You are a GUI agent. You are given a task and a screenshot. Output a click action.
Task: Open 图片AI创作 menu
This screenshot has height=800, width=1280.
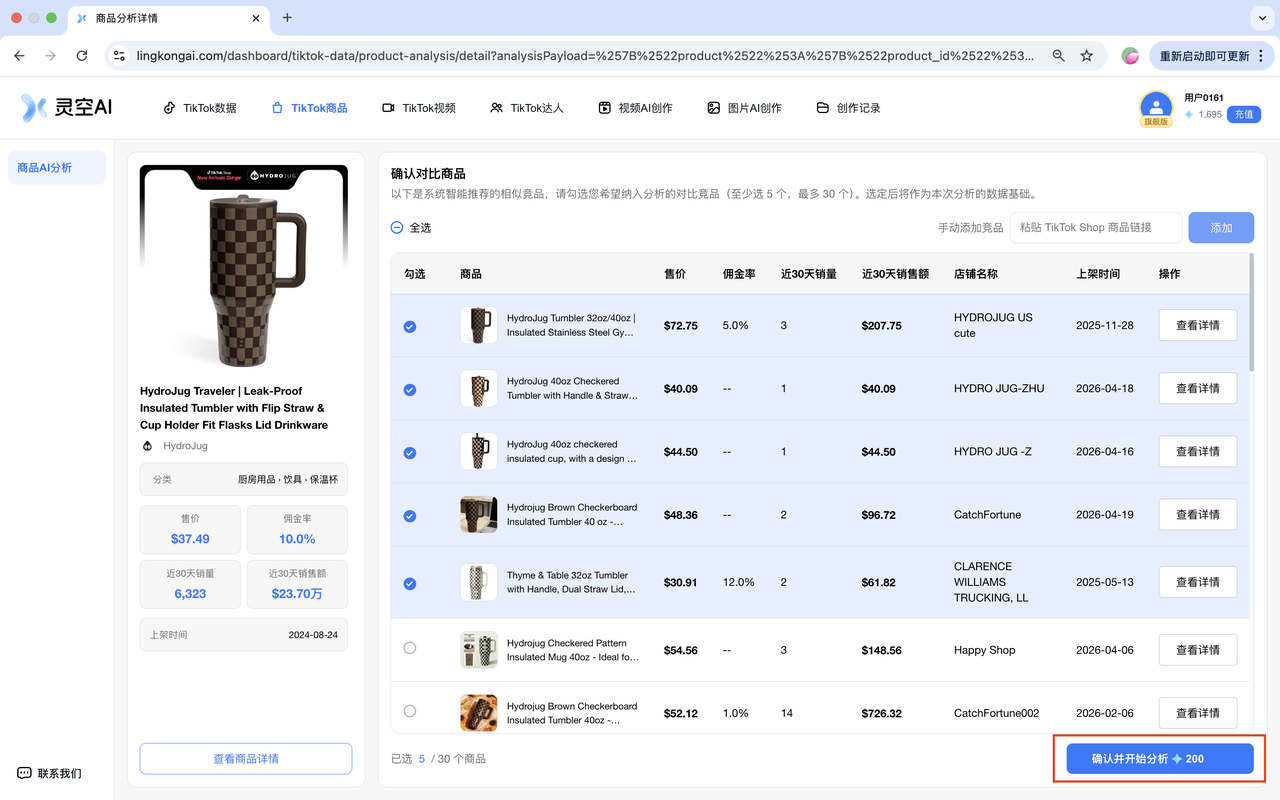[x=744, y=108]
